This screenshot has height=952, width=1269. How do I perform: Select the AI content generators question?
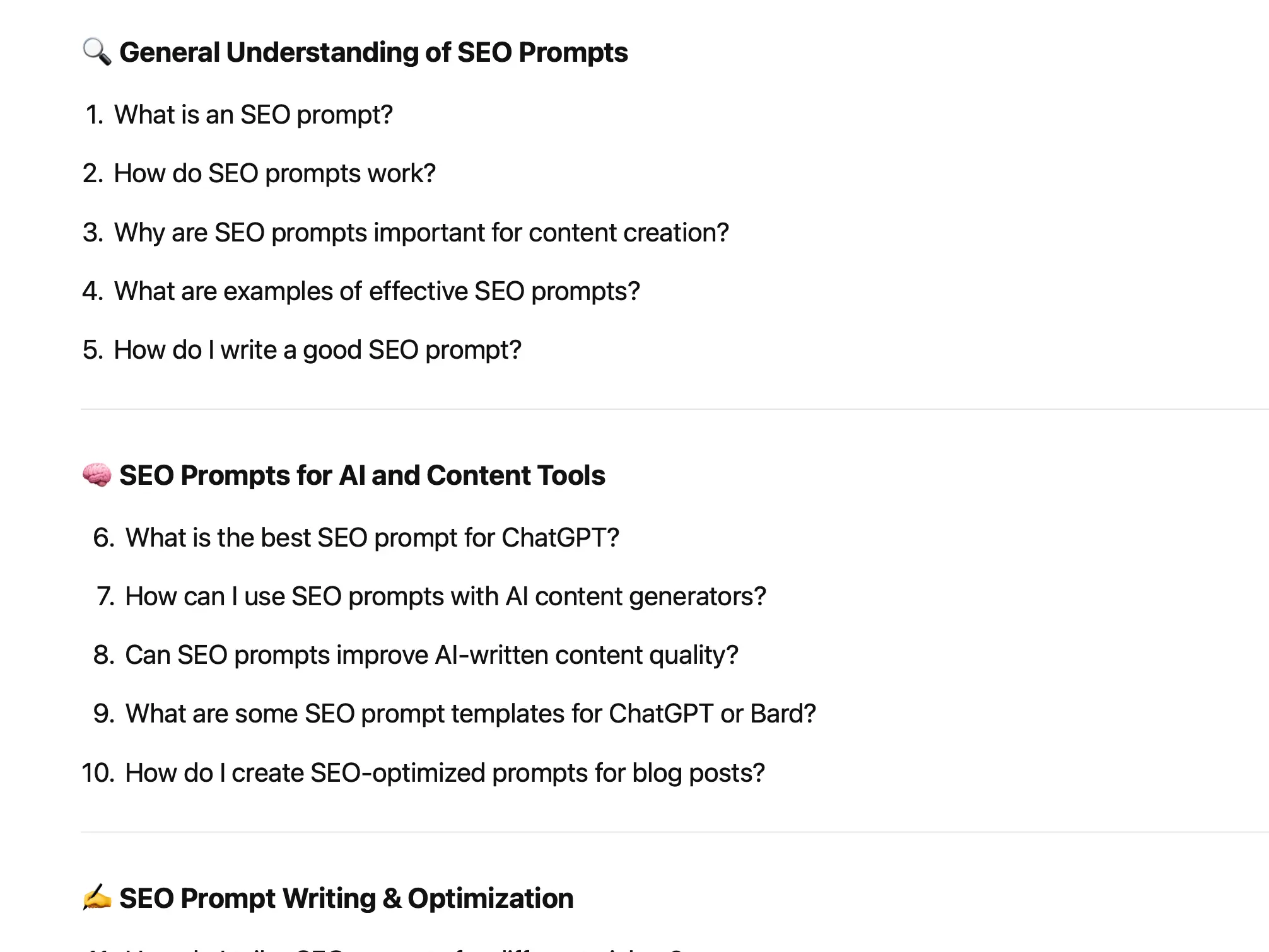pyautogui.click(x=445, y=596)
